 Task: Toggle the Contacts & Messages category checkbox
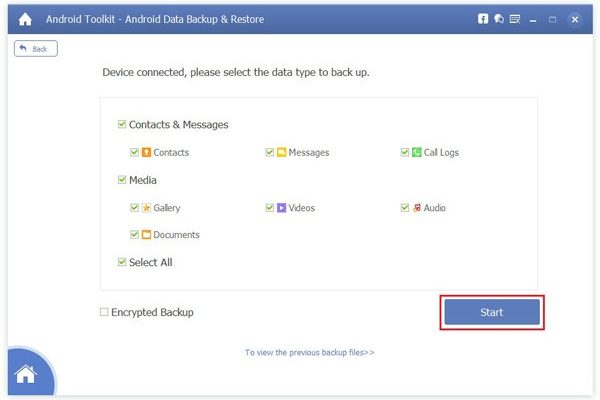pyautogui.click(x=121, y=125)
